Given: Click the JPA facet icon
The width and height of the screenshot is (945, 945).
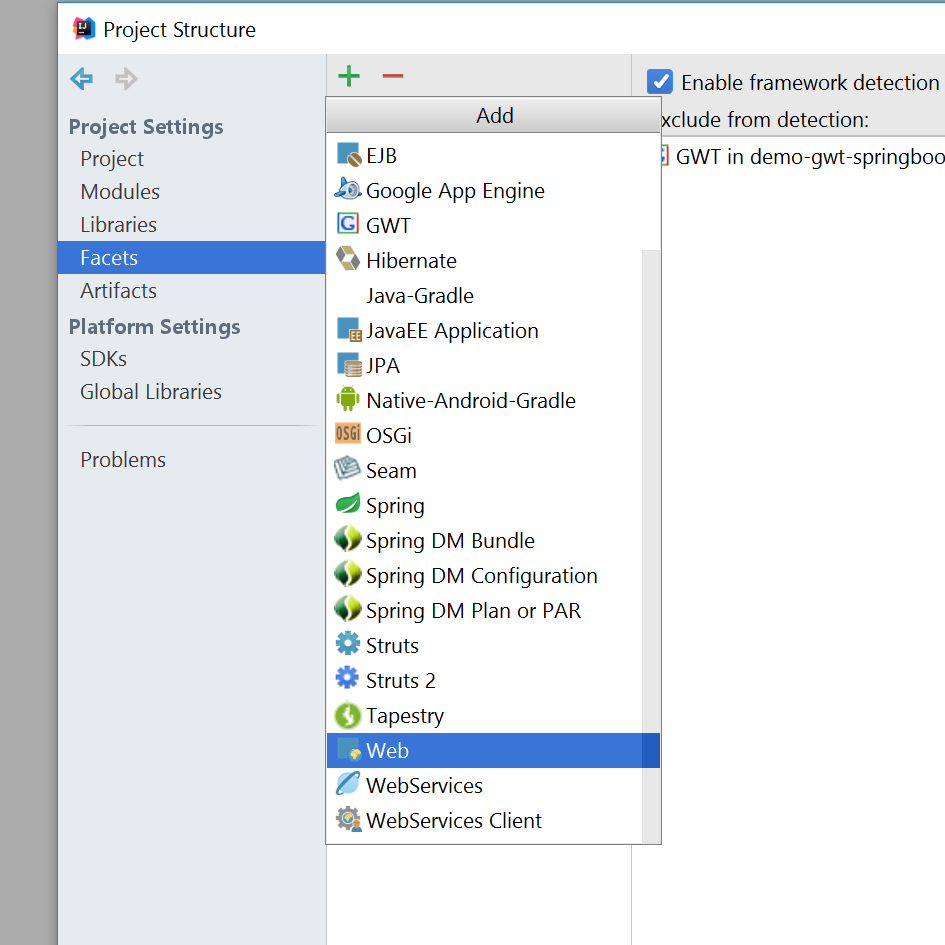Looking at the screenshot, I should point(348,365).
